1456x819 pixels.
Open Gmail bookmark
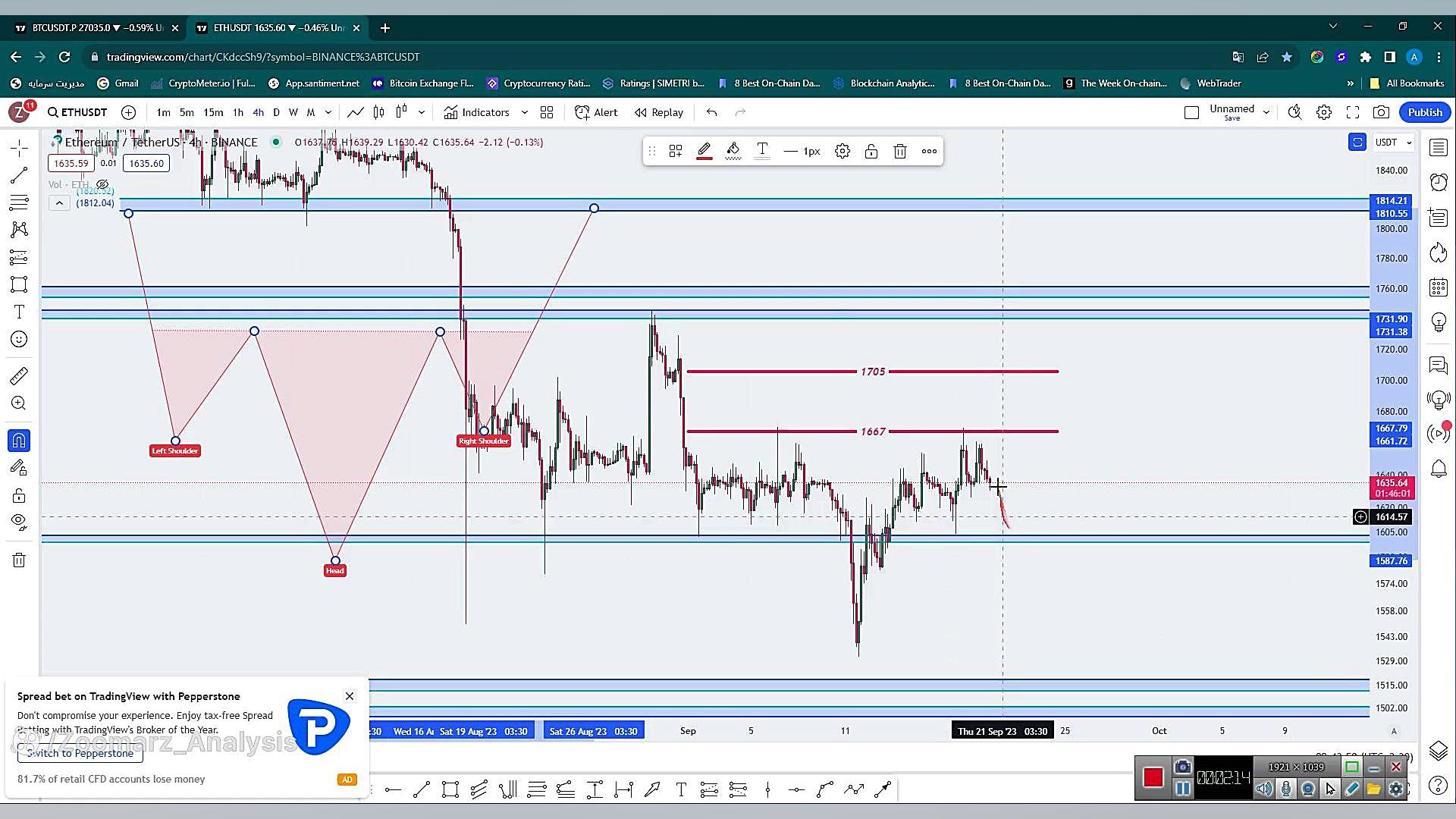point(118,83)
